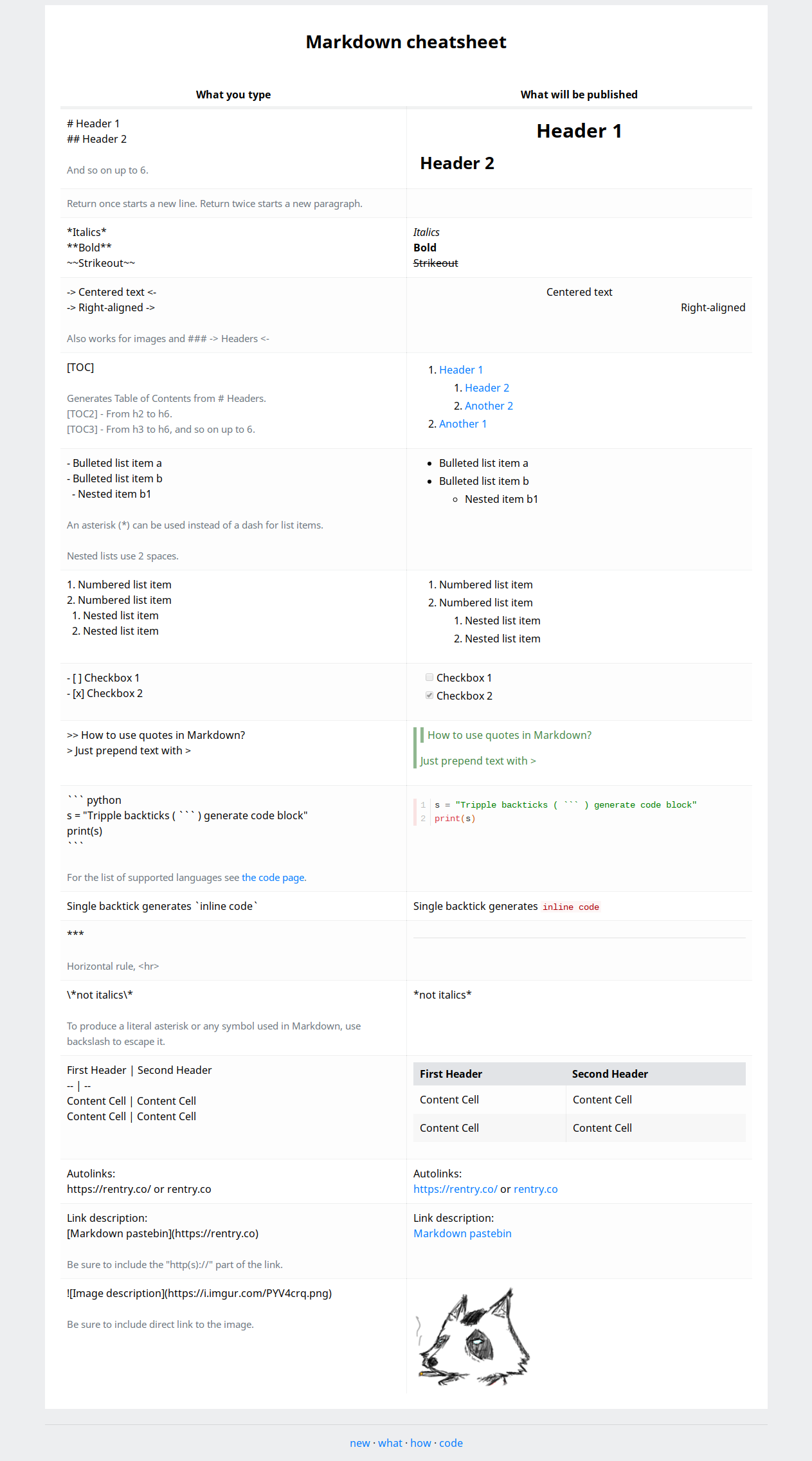Click the Markdown pastebin link
Image resolution: width=812 pixels, height=1461 pixels.
tap(462, 1233)
